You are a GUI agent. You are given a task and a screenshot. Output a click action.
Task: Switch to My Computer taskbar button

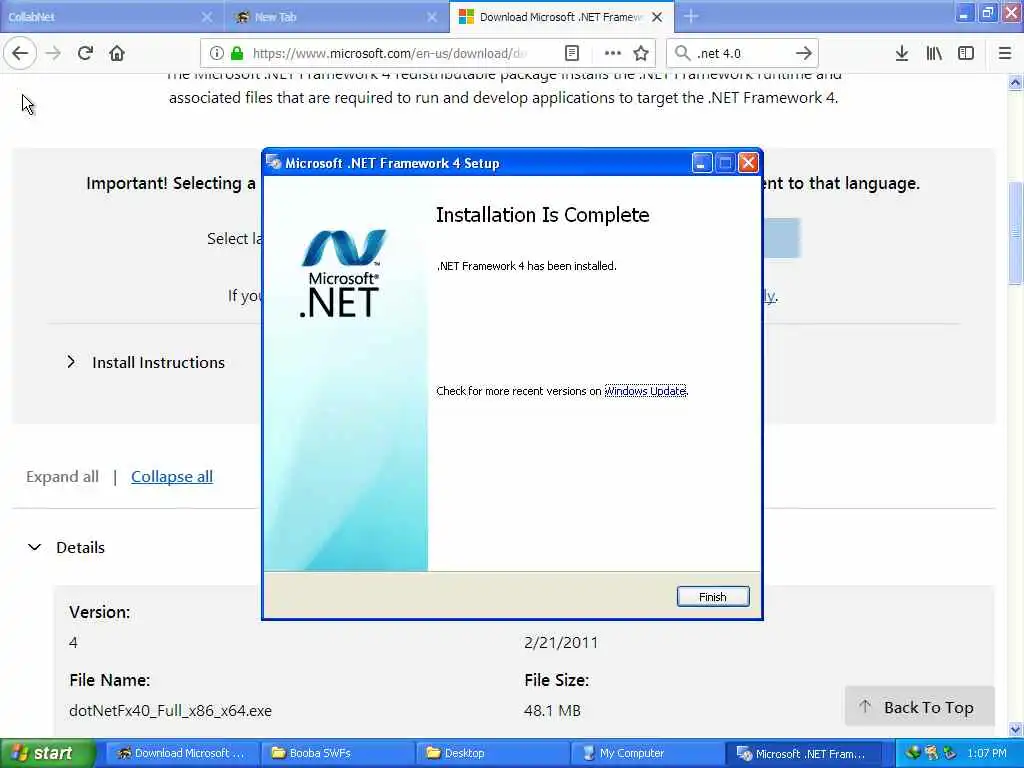(647, 753)
